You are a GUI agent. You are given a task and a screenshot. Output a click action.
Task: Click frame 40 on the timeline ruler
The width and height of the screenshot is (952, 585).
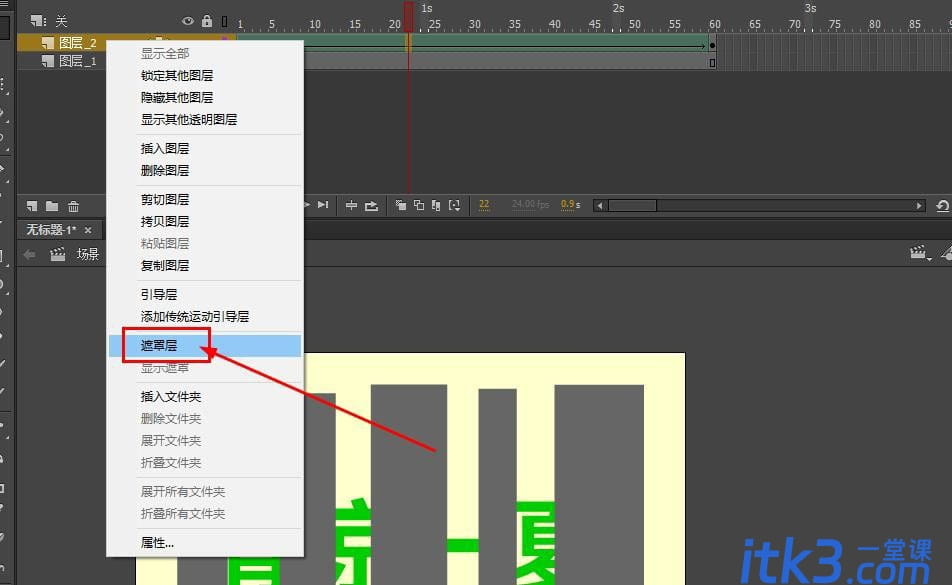click(554, 24)
